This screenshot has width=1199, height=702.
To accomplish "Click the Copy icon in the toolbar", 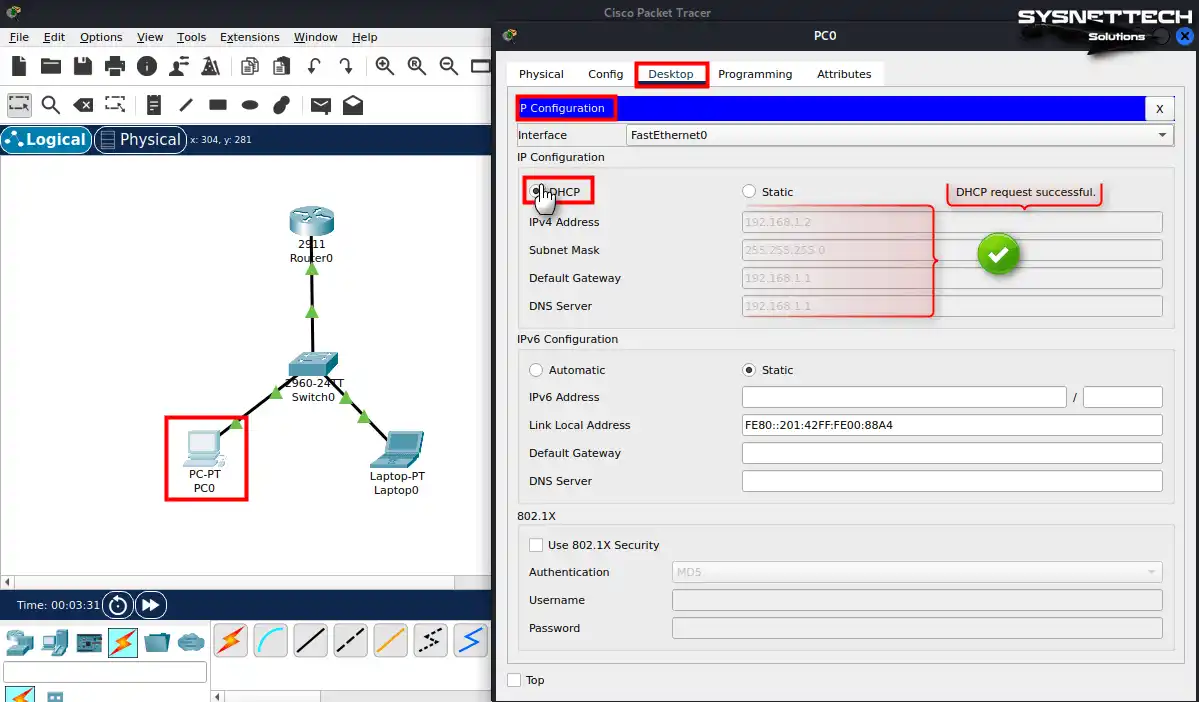I will click(x=249, y=67).
